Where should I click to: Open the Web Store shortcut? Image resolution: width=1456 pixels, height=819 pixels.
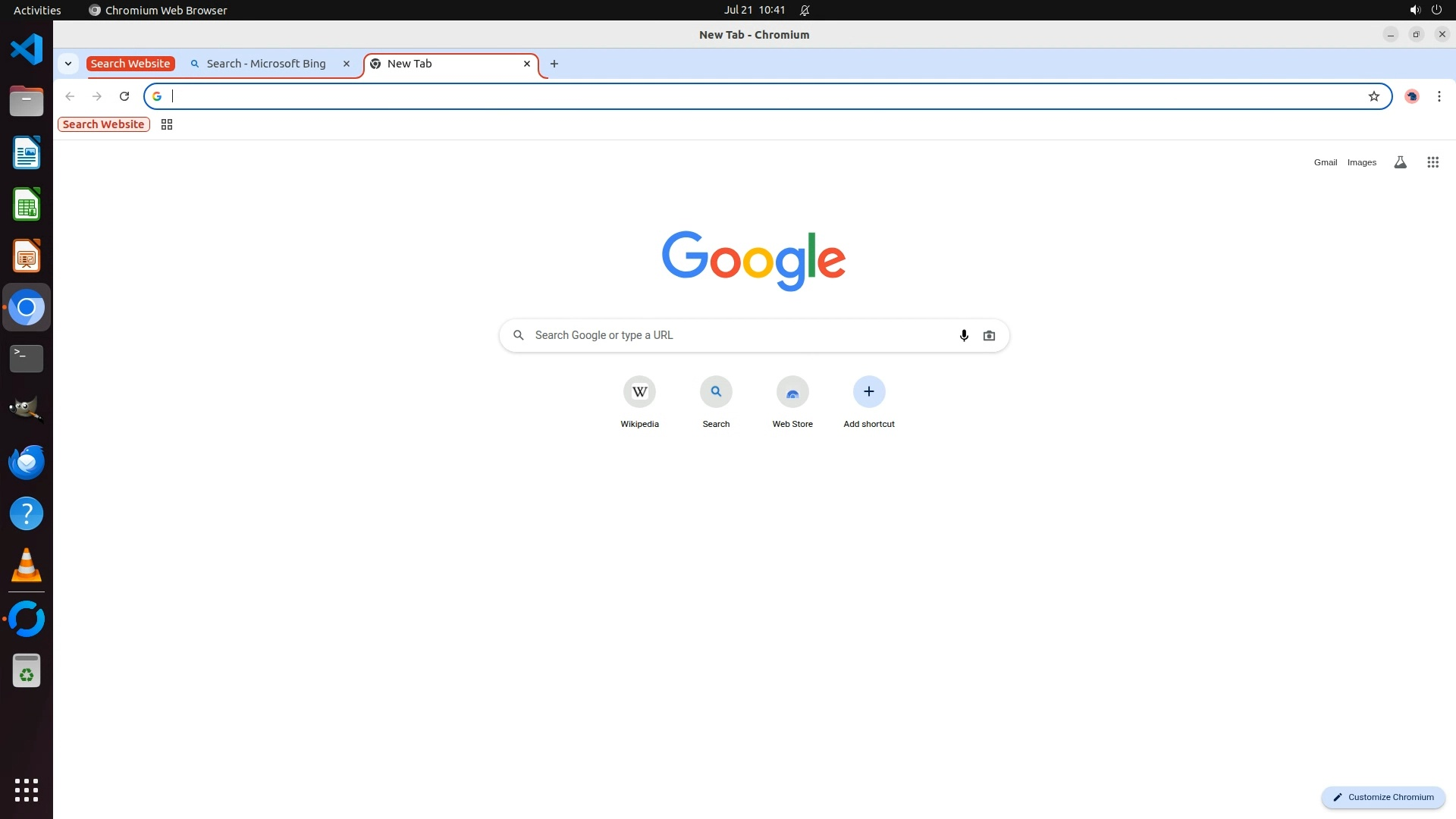pos(792,392)
